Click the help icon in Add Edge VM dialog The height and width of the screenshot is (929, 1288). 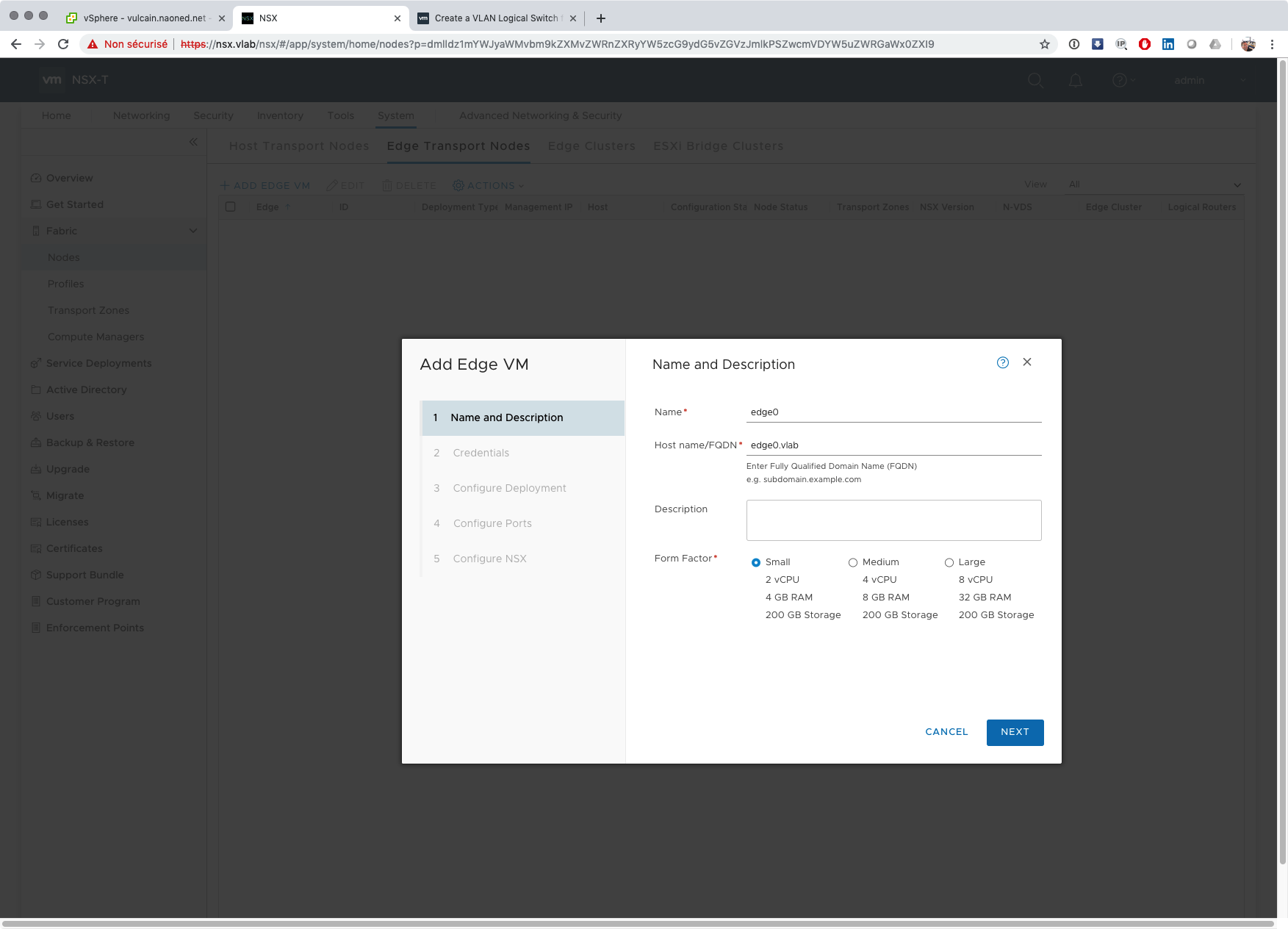tap(1002, 362)
